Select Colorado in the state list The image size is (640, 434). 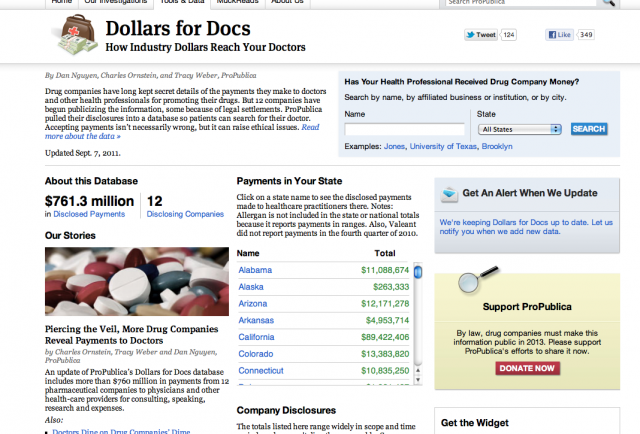(256, 354)
